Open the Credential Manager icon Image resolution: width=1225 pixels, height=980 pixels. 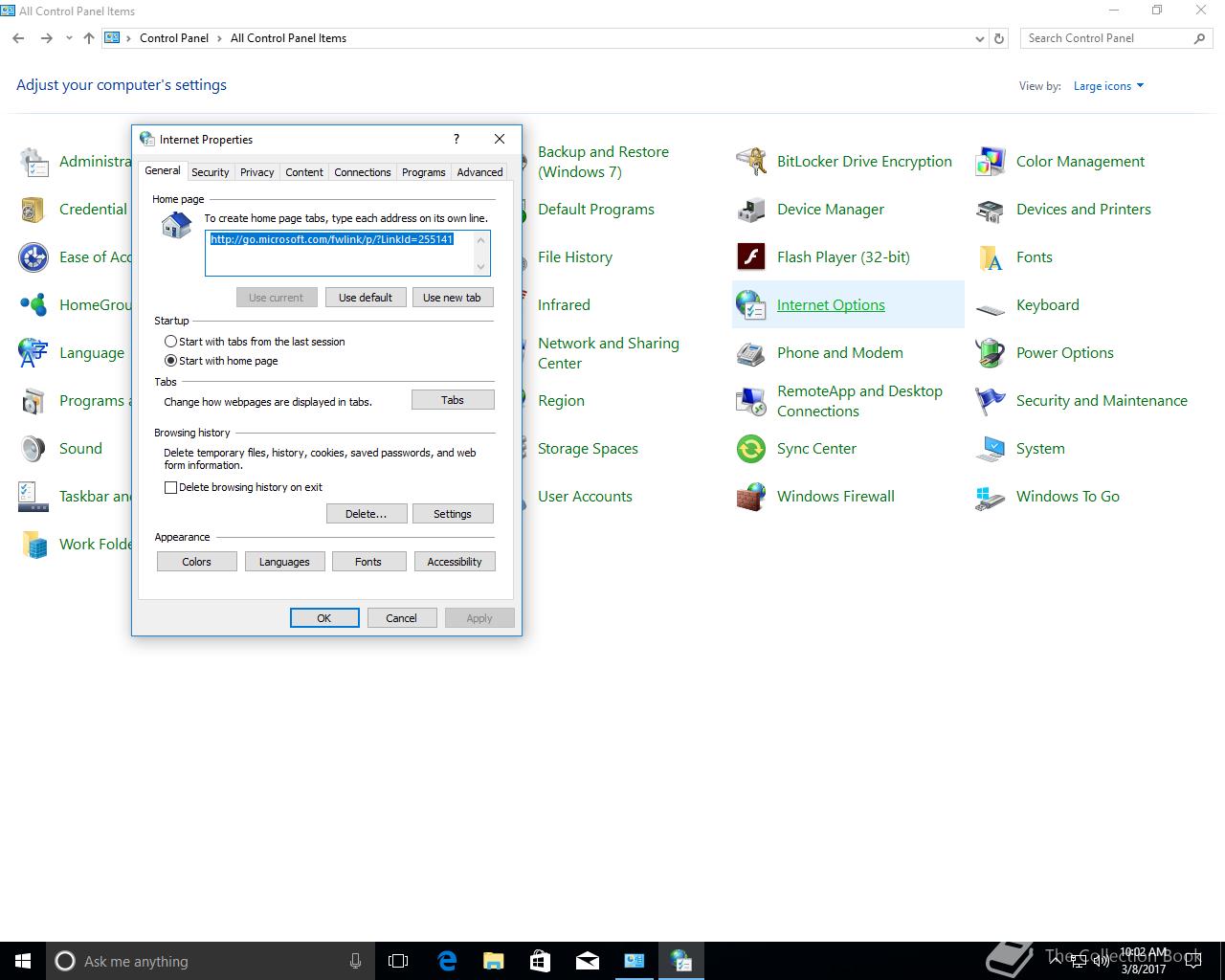coord(33,210)
